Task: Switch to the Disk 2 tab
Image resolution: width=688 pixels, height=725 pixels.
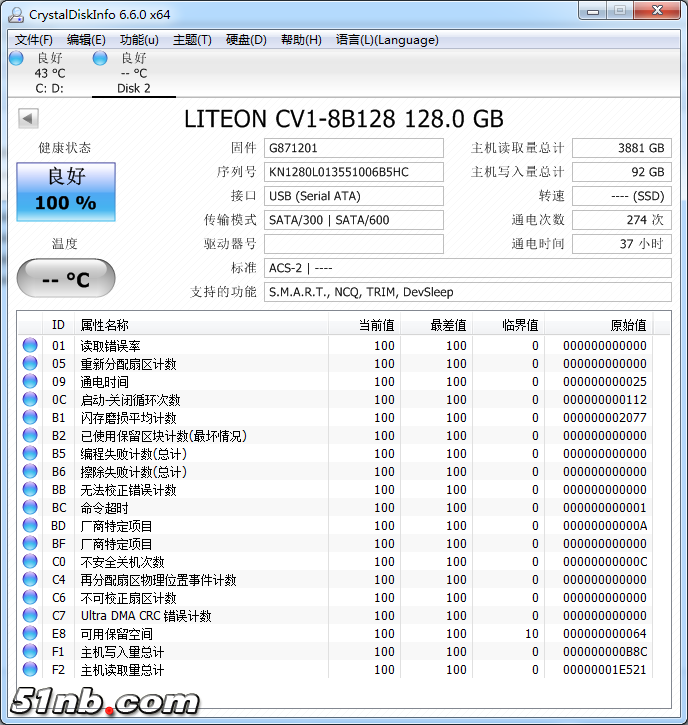Action: (134, 88)
